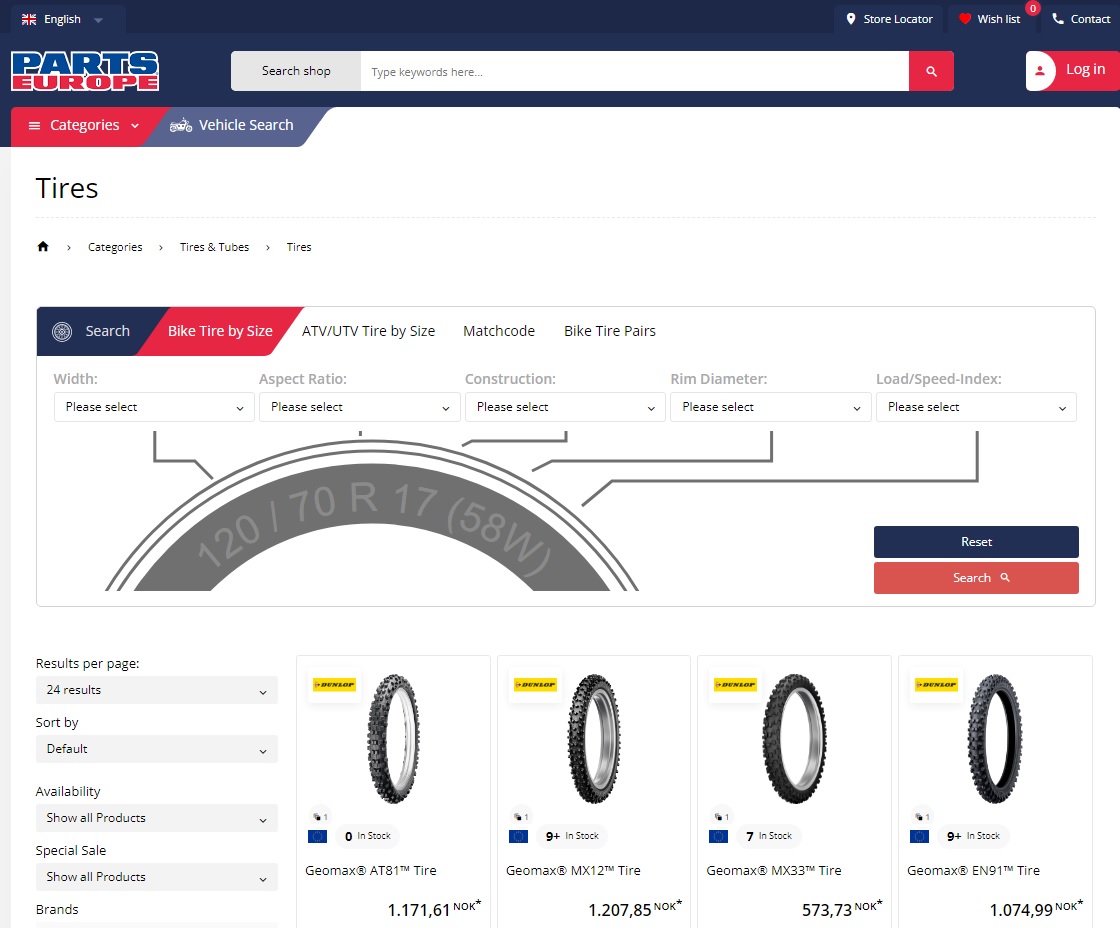Open the Special Sale dropdown

[156, 877]
